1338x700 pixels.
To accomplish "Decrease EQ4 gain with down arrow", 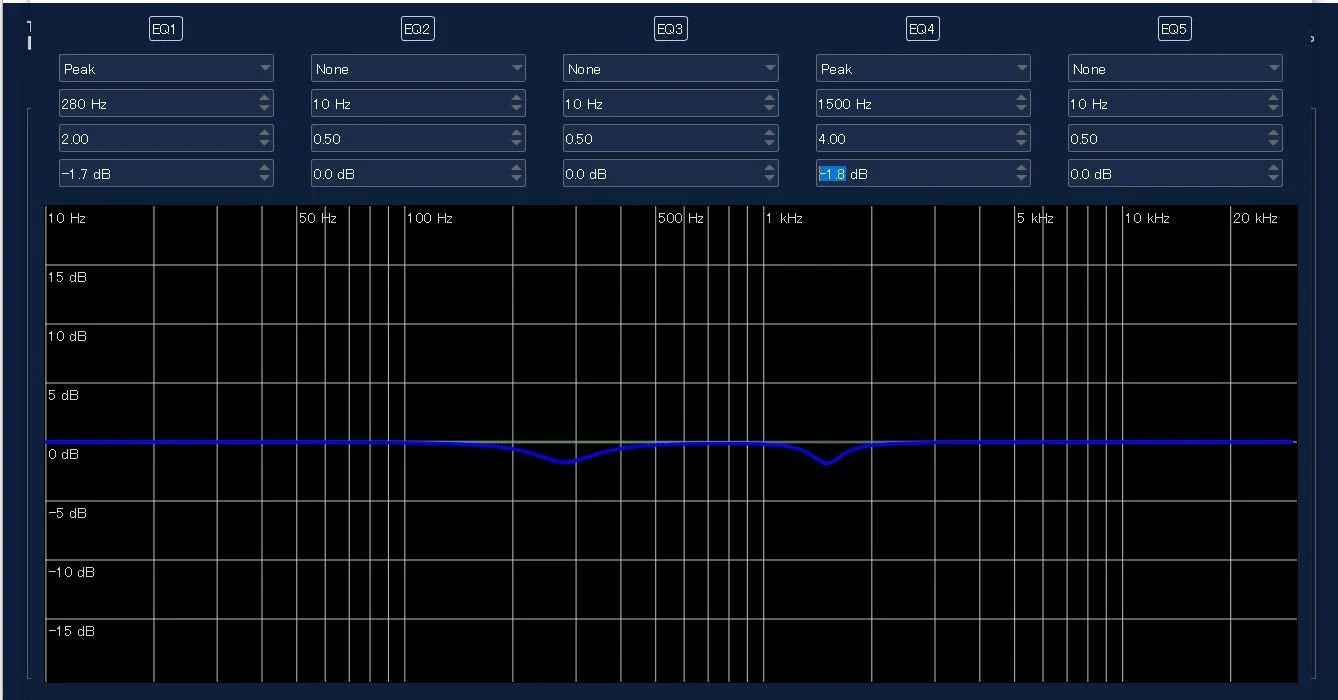I will click(x=1022, y=180).
